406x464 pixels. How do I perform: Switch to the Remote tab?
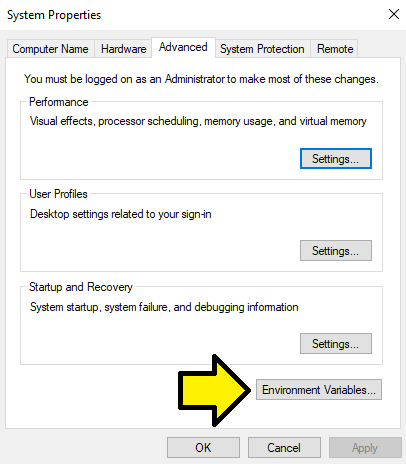335,49
